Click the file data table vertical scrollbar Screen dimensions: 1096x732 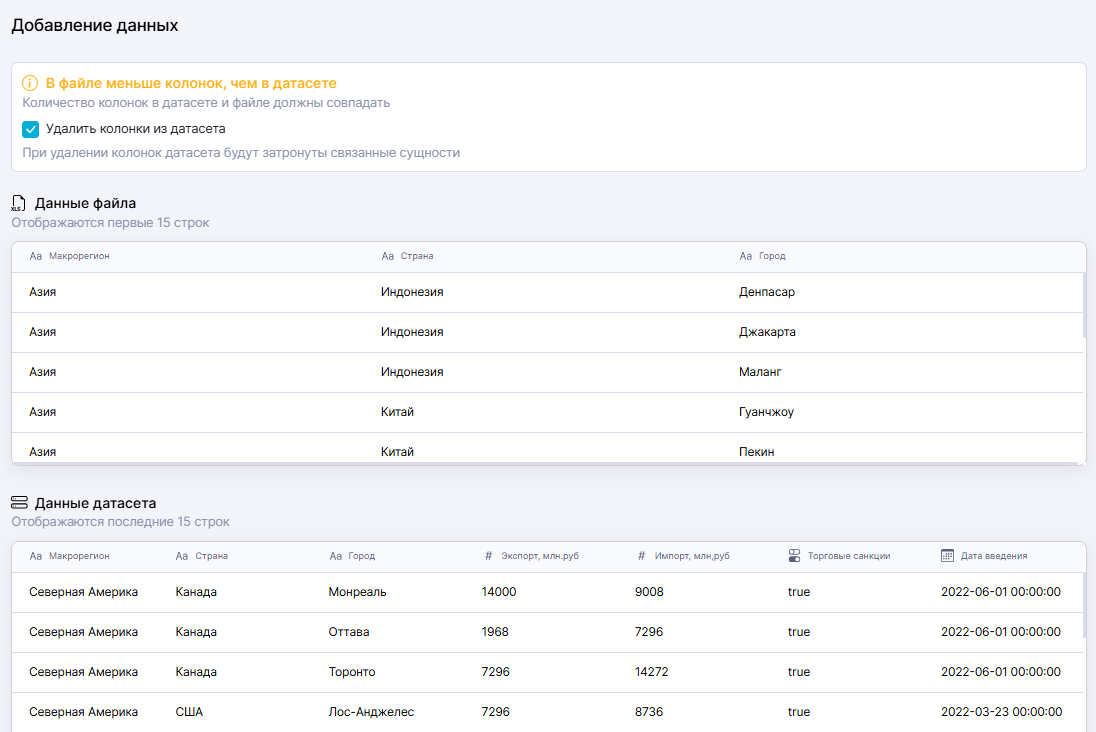(x=1083, y=305)
